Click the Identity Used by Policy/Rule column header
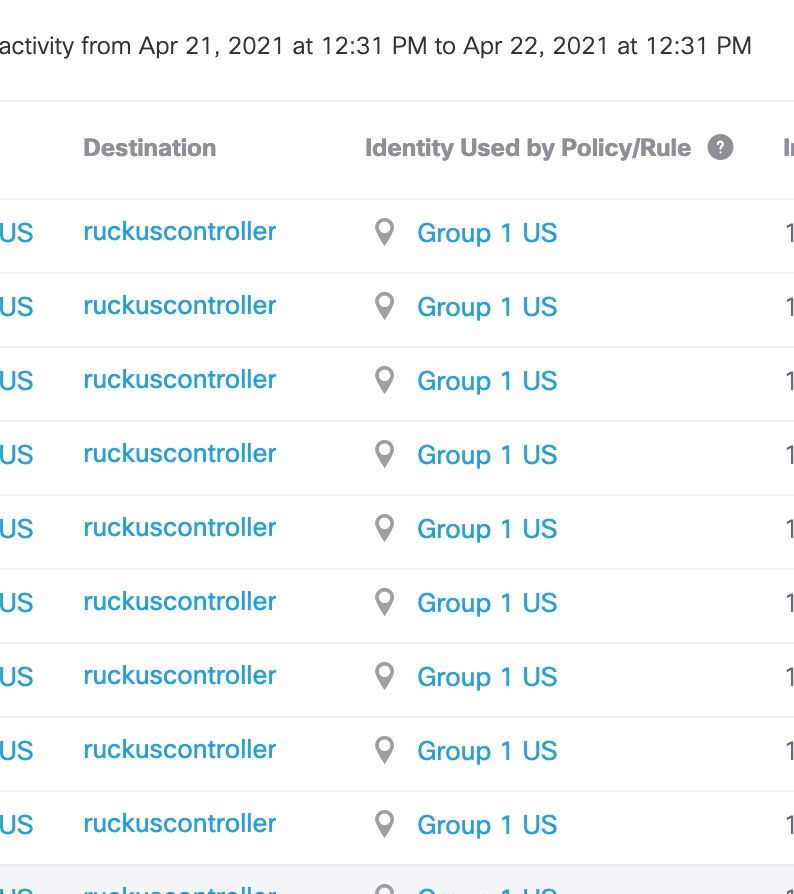This screenshot has width=794, height=894. 527,148
